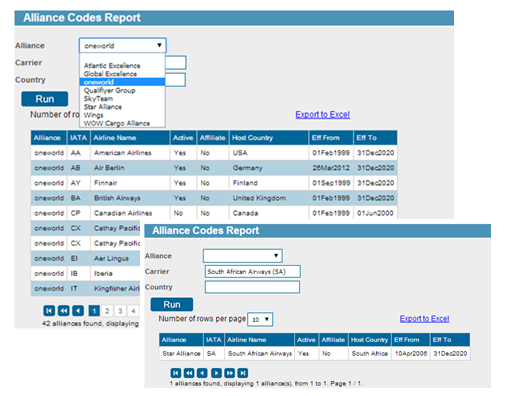The image size is (506, 396).
Task: Select Canadian Airlines cell
Action: (x=130, y=213)
